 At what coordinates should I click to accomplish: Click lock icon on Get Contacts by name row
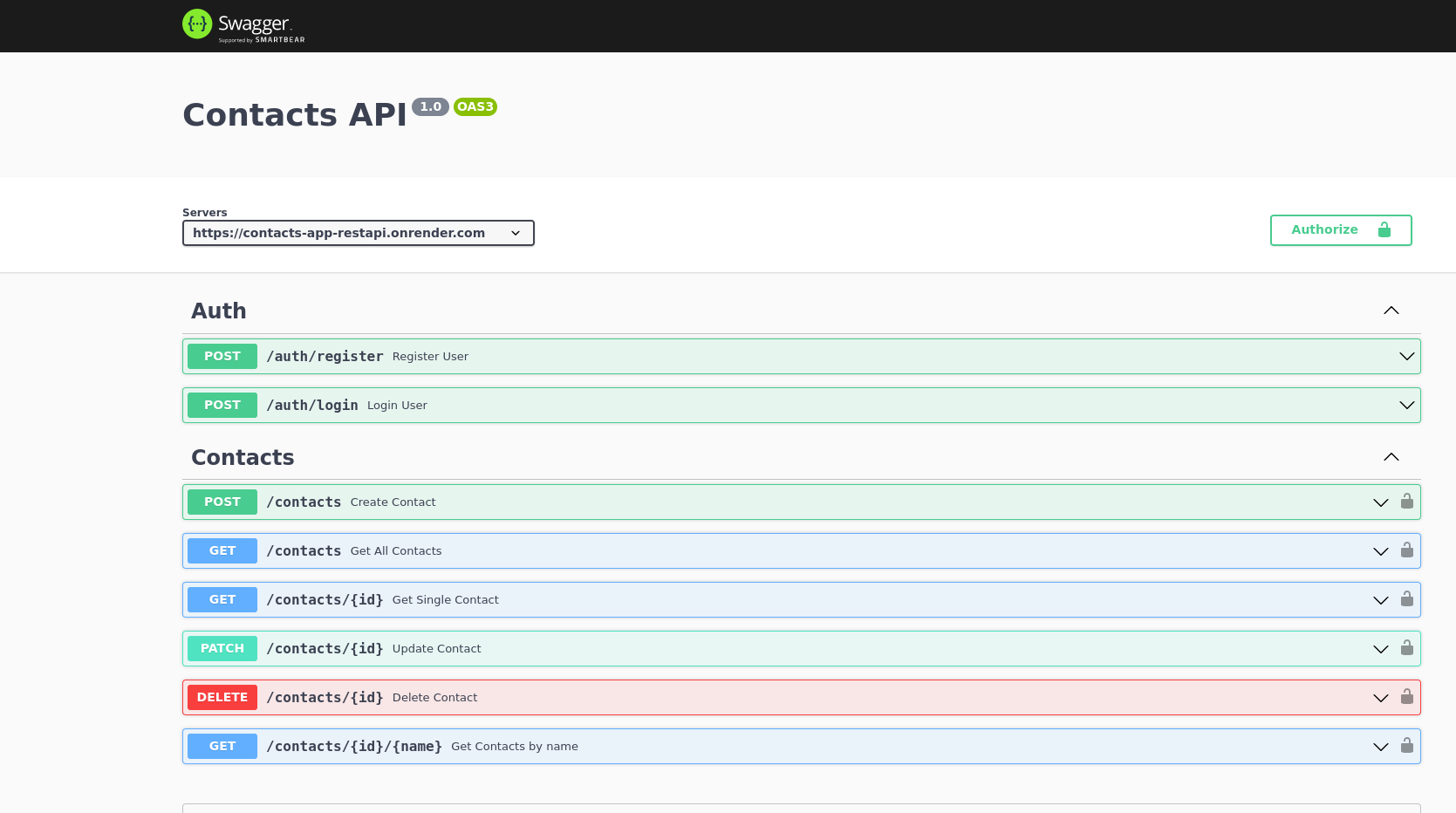pos(1406,746)
